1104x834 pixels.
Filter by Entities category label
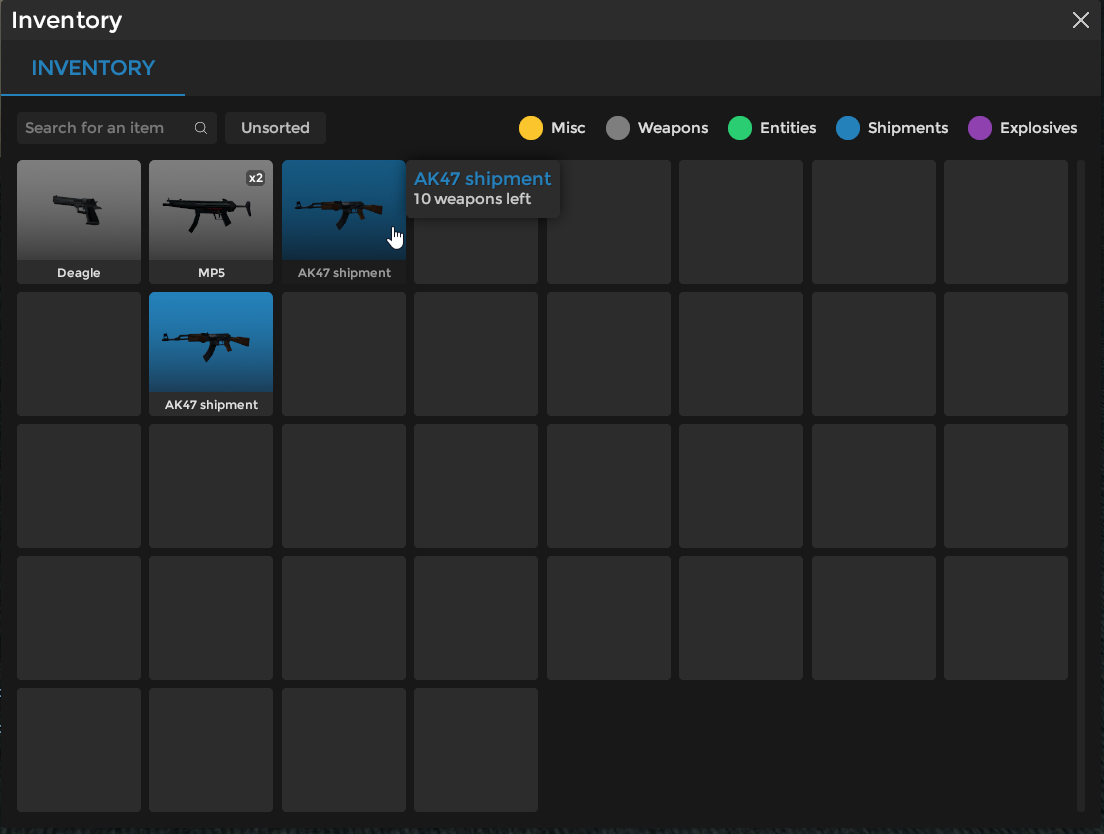coord(788,128)
